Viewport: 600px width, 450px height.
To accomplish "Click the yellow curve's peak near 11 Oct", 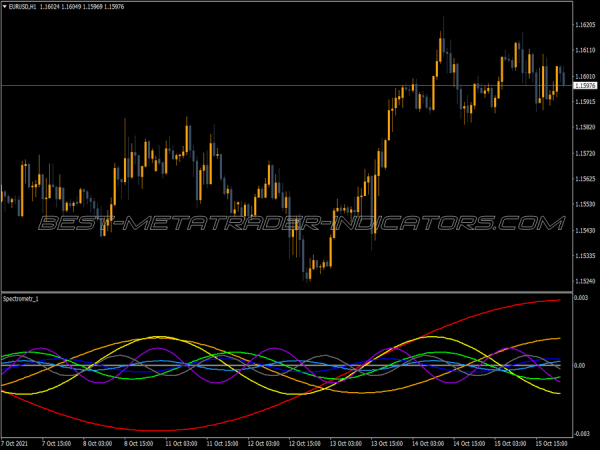I will pos(155,337).
